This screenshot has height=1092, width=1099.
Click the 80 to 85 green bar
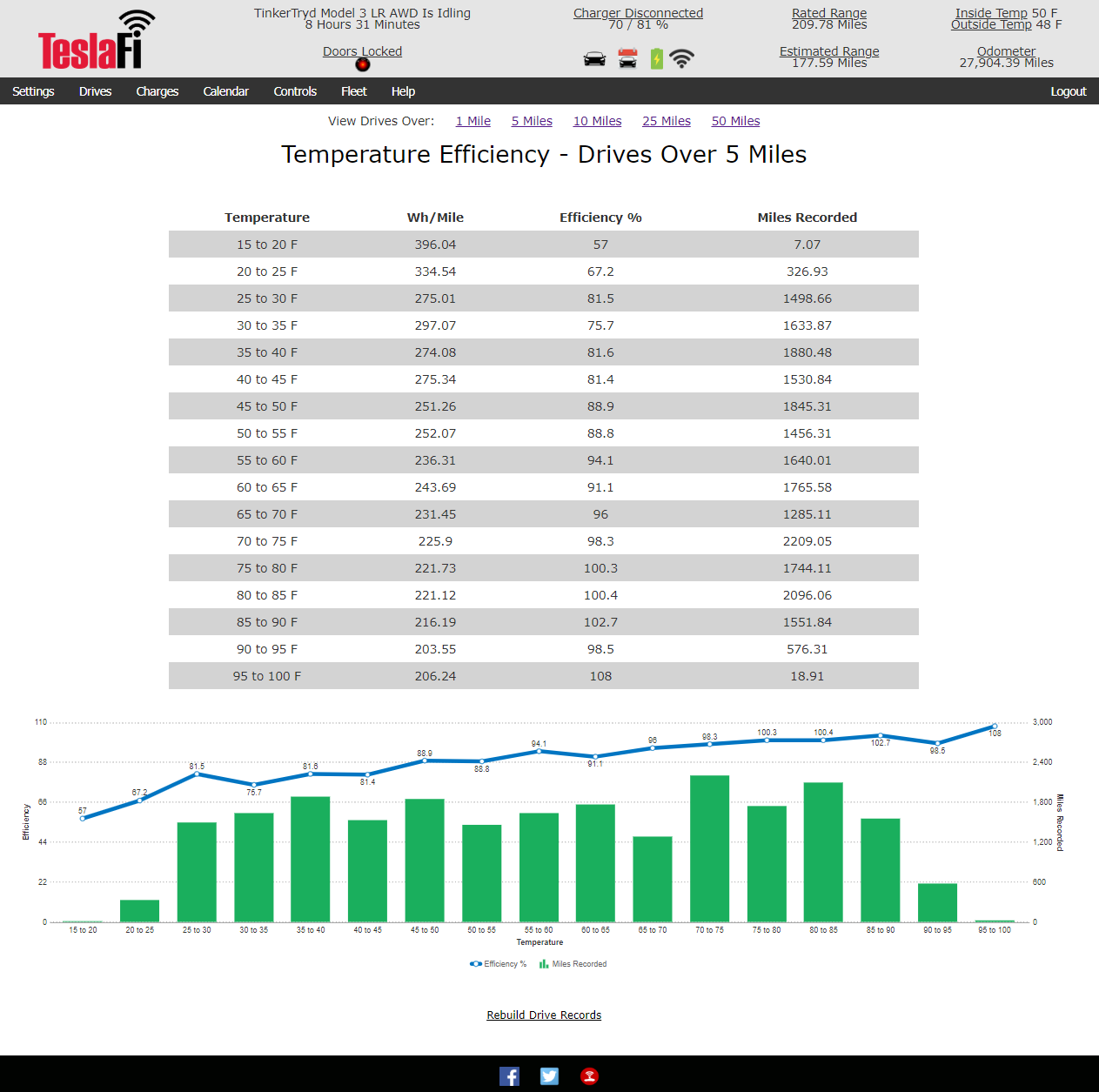coord(823,852)
